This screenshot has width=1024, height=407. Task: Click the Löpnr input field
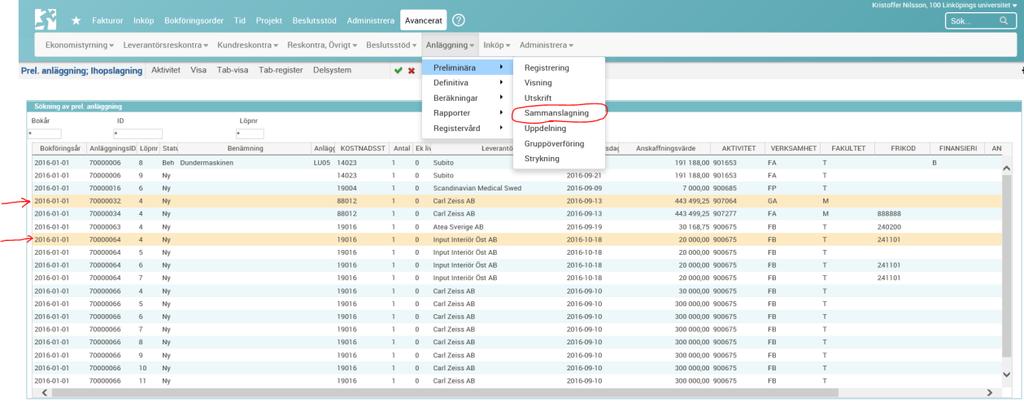[x=250, y=134]
